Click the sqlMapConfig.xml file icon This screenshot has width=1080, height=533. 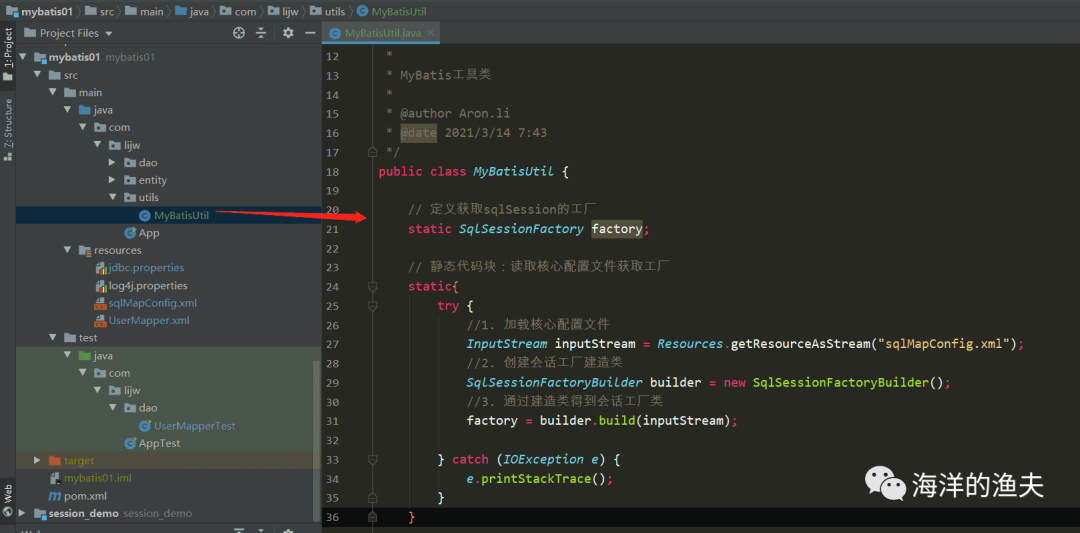coord(101,303)
